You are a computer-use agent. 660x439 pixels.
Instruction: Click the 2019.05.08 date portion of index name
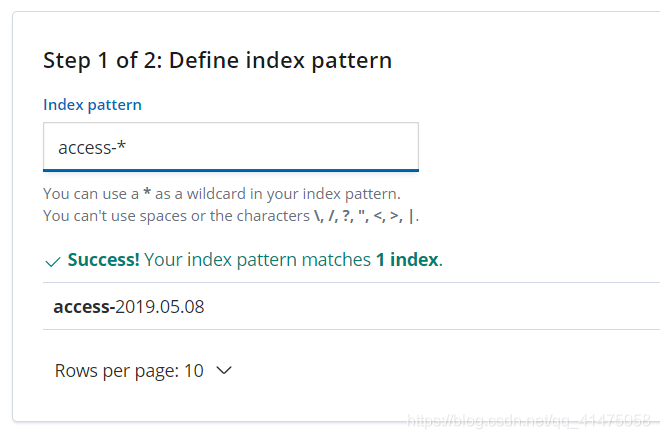coord(160,306)
